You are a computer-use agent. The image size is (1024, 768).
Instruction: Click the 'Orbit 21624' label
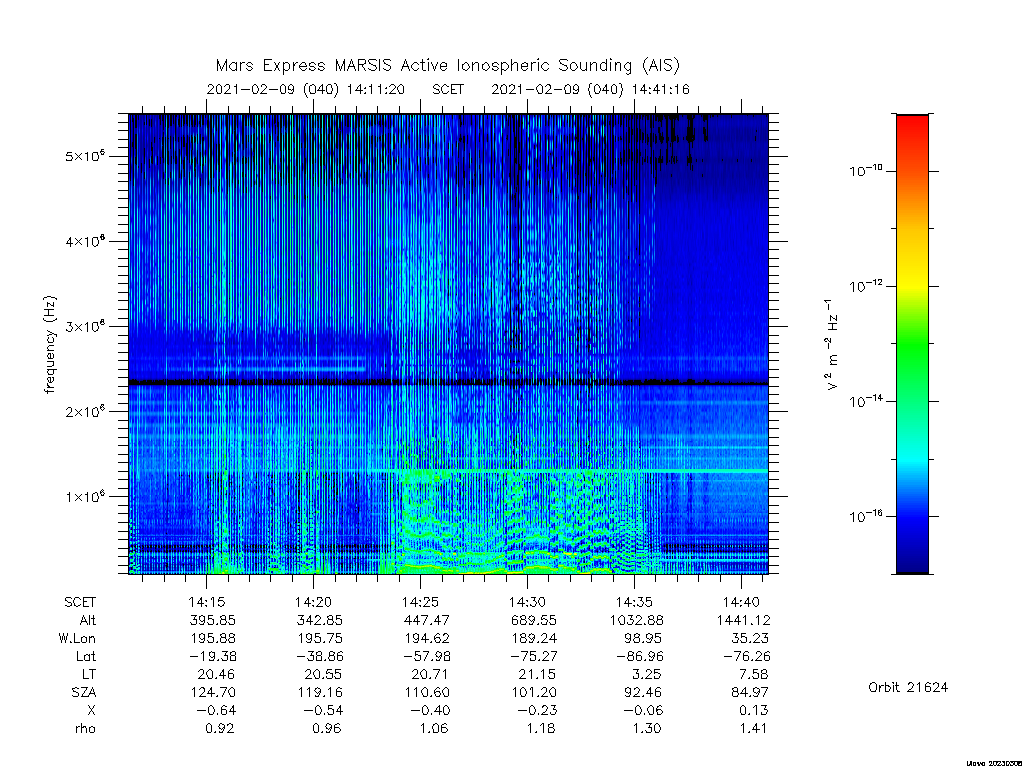pyautogui.click(x=908, y=687)
